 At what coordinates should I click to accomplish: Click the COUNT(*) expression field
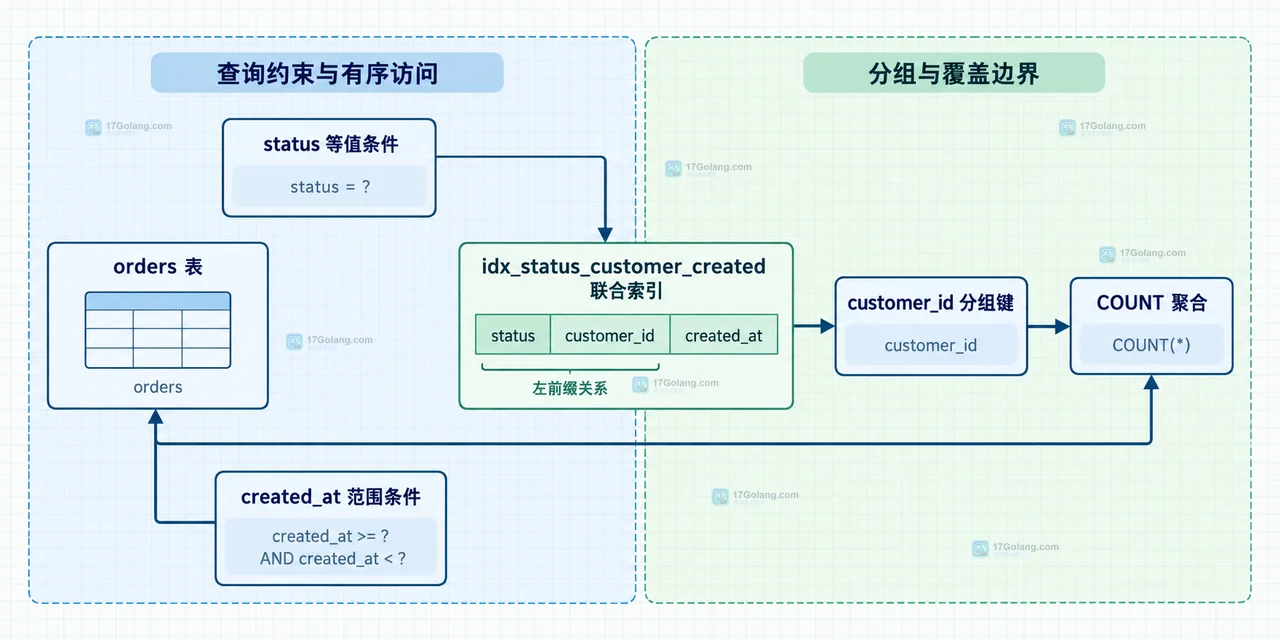(x=1152, y=345)
